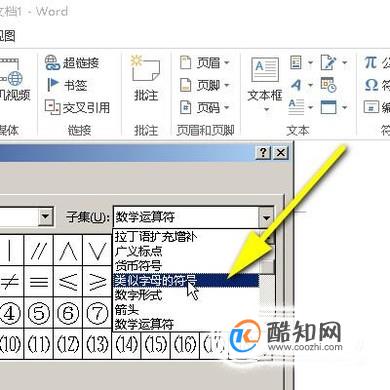The image size is (390, 390).
Task: Insert an object icon in the Text group
Action: click(328, 107)
